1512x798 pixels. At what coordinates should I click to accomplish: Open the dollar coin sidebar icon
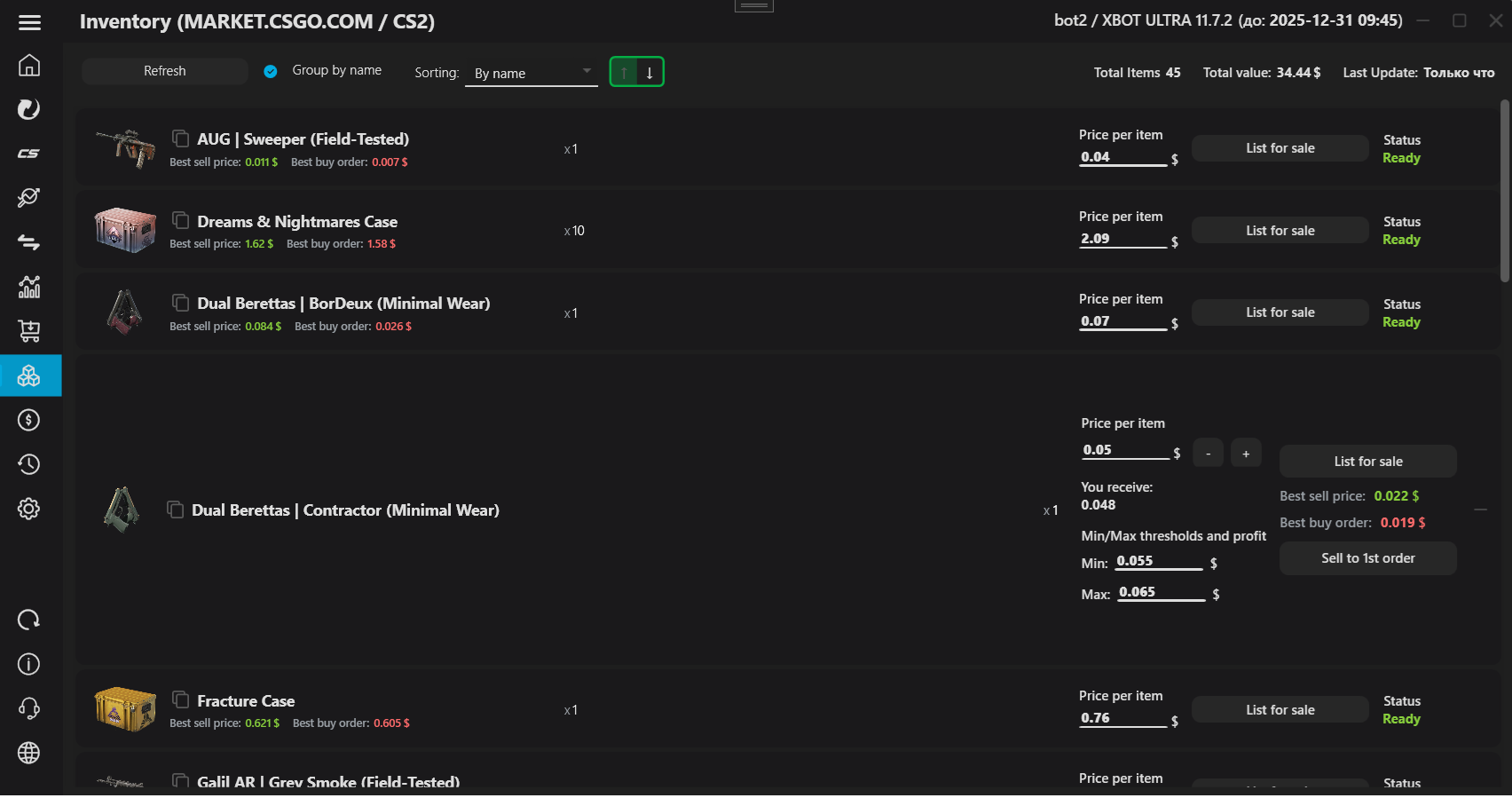(29, 420)
